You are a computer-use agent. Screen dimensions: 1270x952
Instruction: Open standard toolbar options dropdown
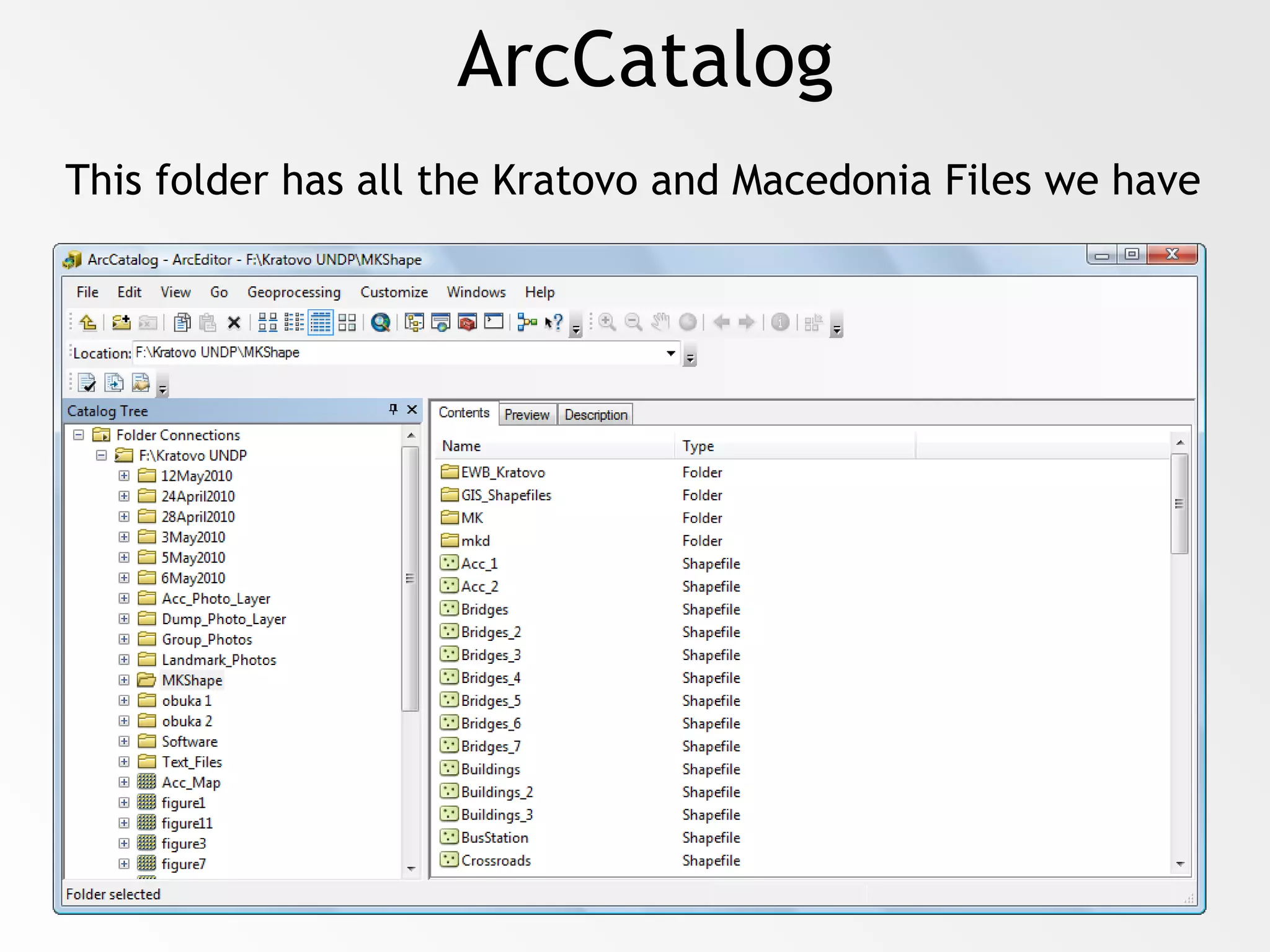tap(576, 325)
